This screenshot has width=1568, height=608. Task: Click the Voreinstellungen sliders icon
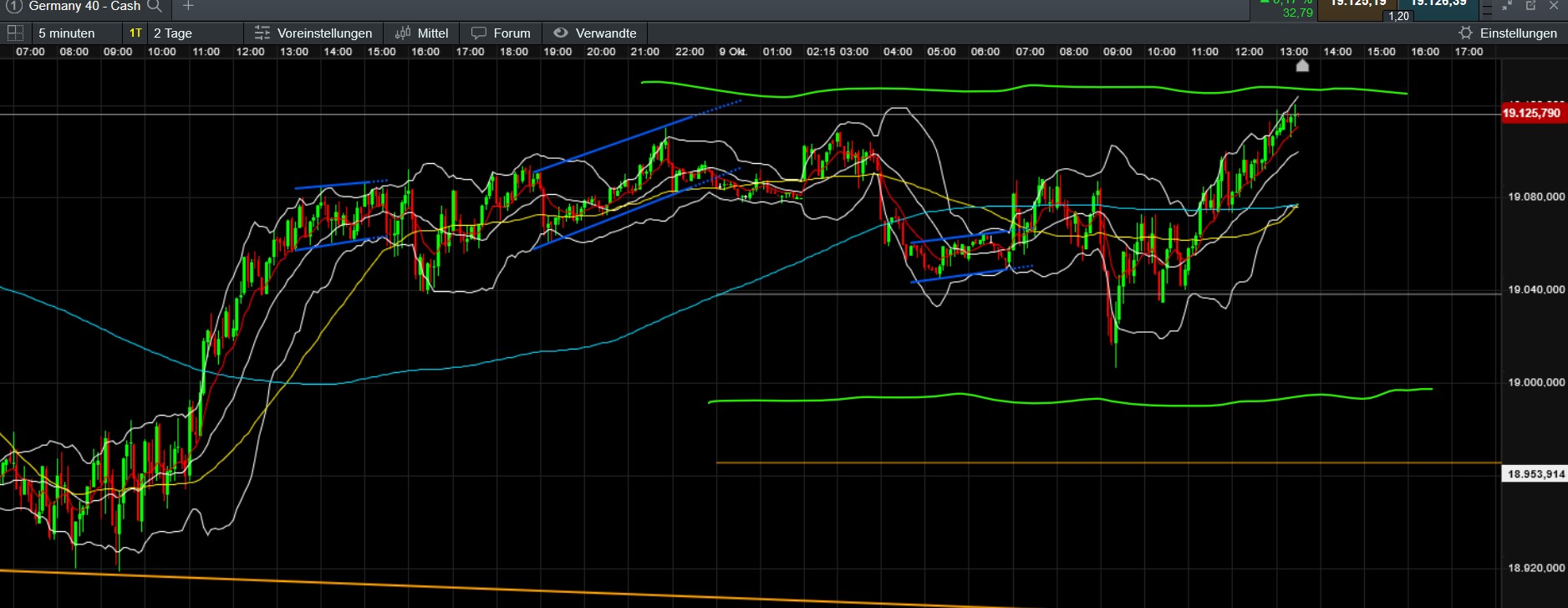click(262, 33)
